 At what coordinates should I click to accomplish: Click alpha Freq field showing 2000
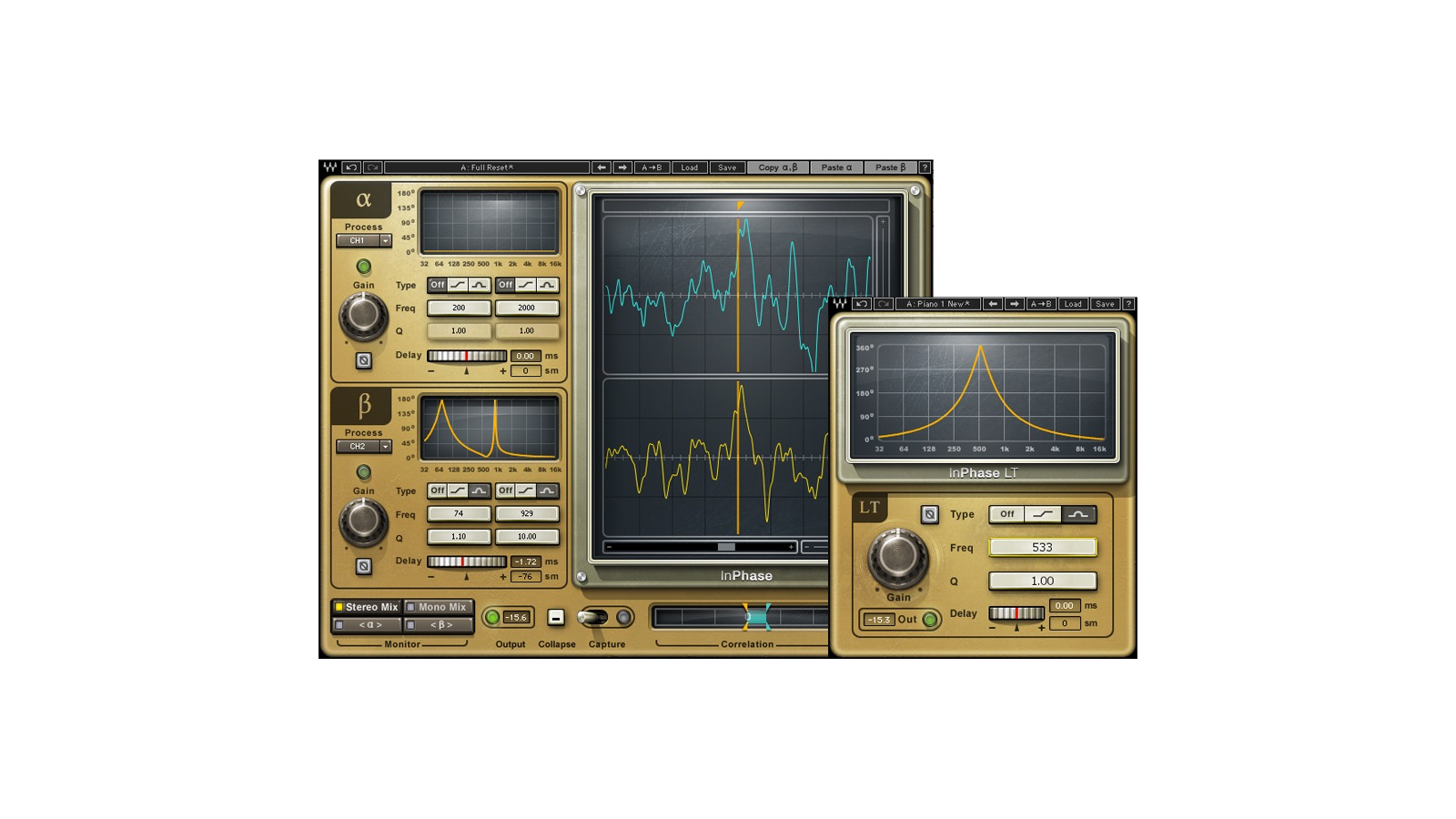(527, 308)
